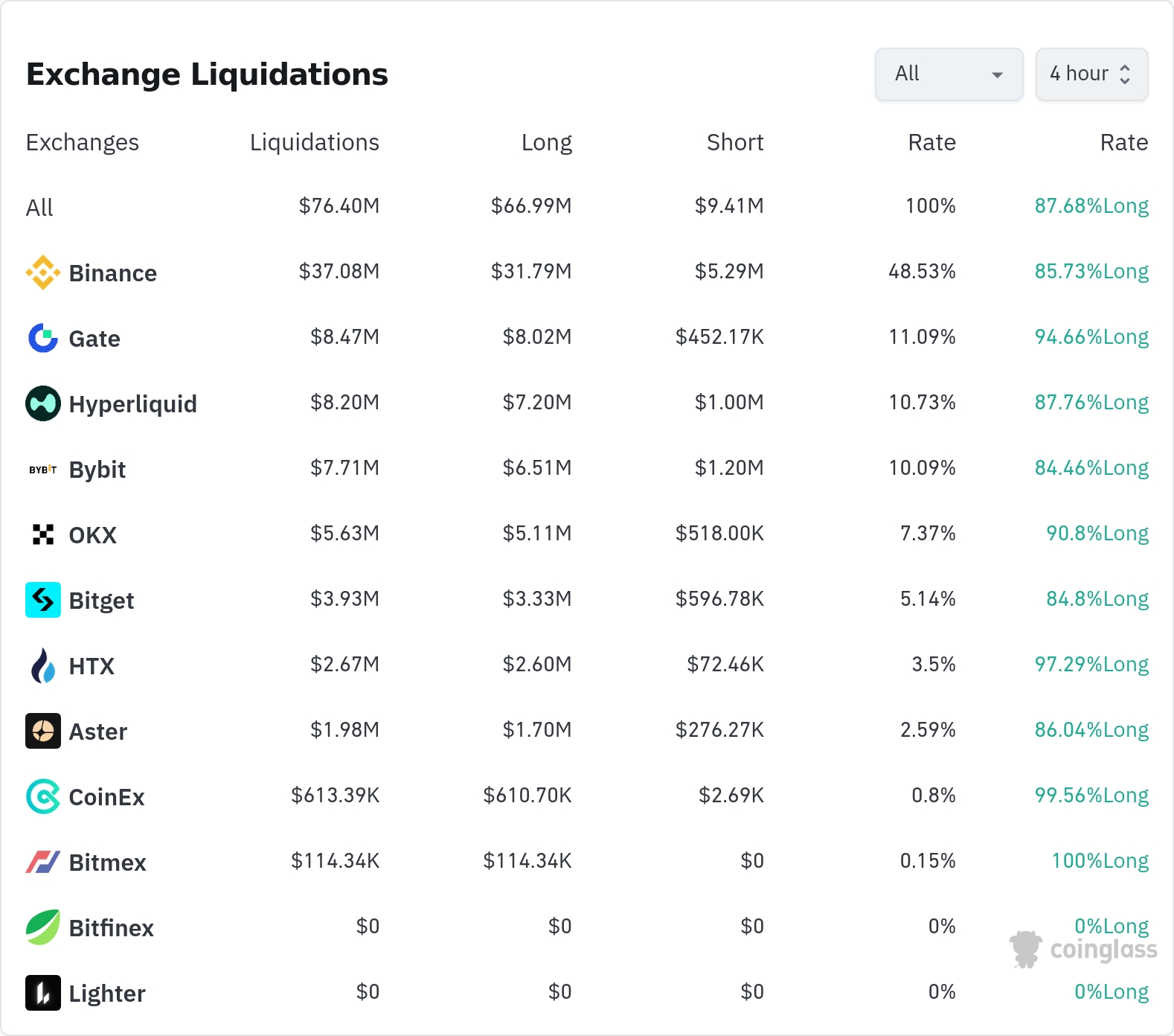Viewport: 1174px width, 1036px height.
Task: Click the Binance logo icon
Action: click(43, 272)
